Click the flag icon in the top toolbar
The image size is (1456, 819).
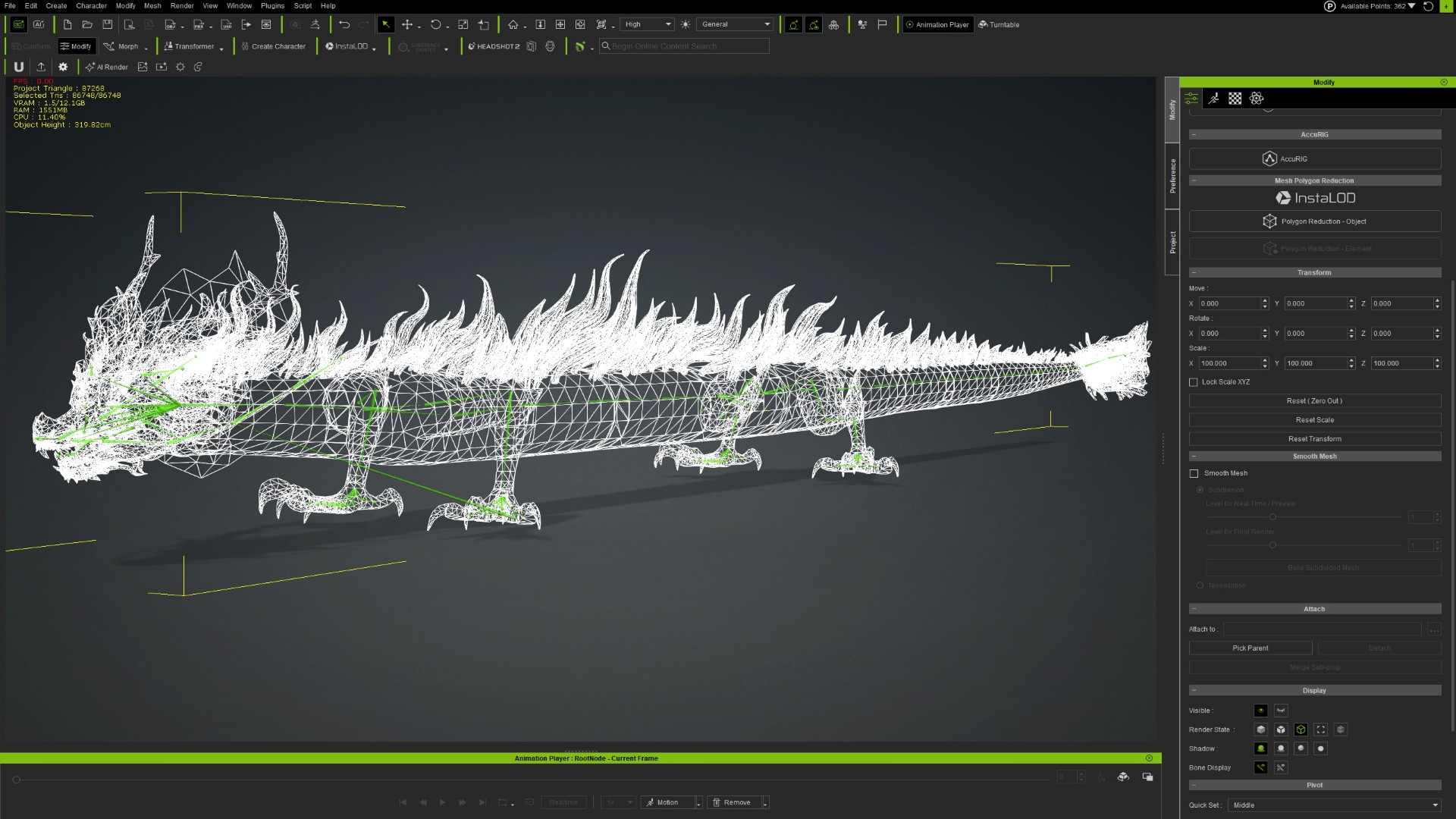click(882, 24)
